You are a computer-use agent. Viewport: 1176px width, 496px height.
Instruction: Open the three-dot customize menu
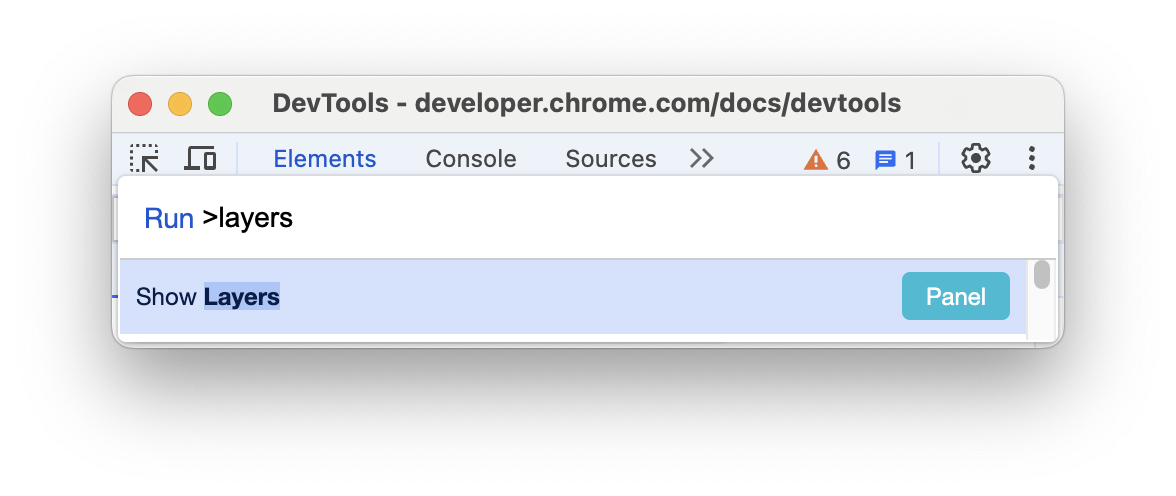(x=1032, y=158)
